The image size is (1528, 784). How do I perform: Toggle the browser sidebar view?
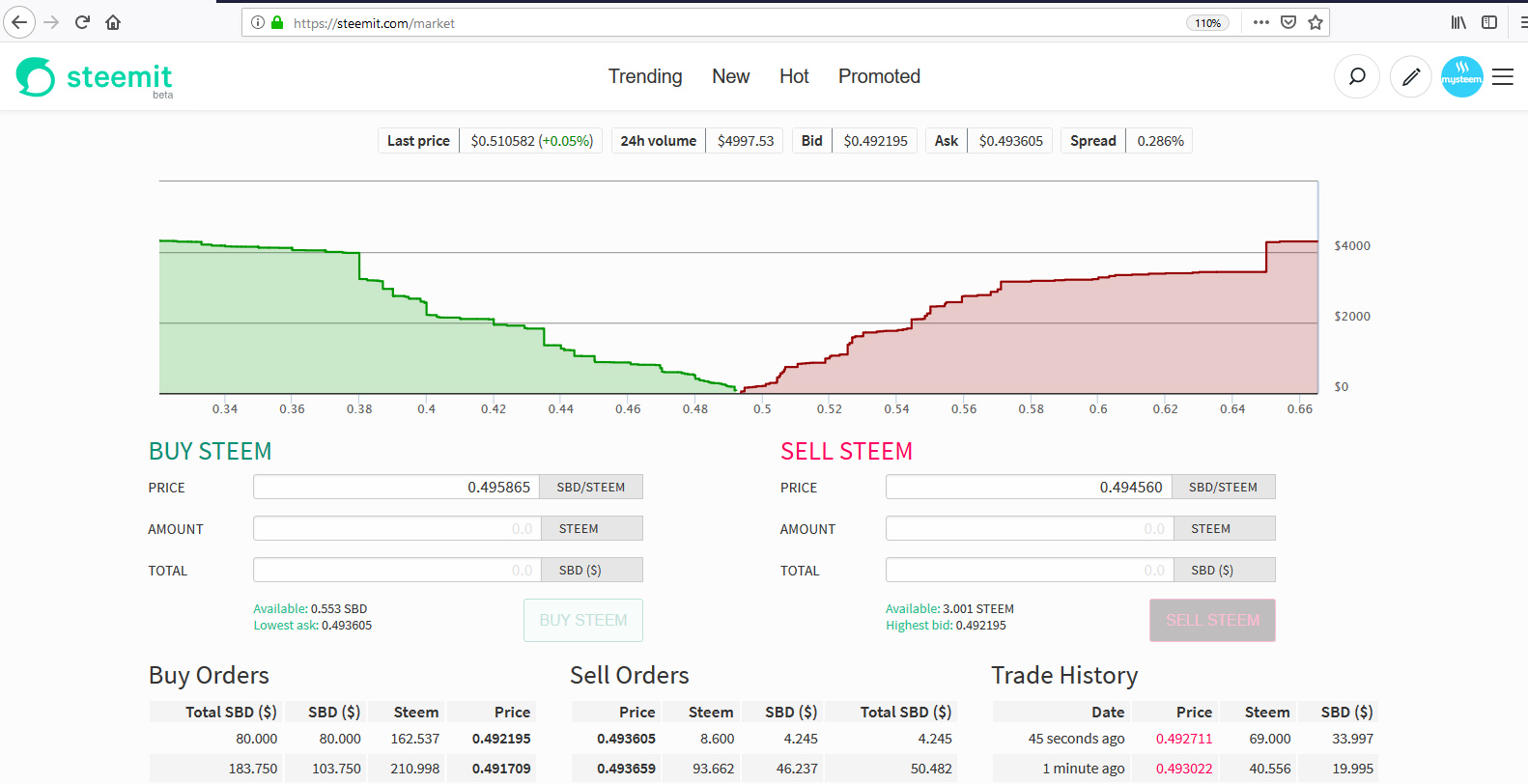(x=1489, y=22)
